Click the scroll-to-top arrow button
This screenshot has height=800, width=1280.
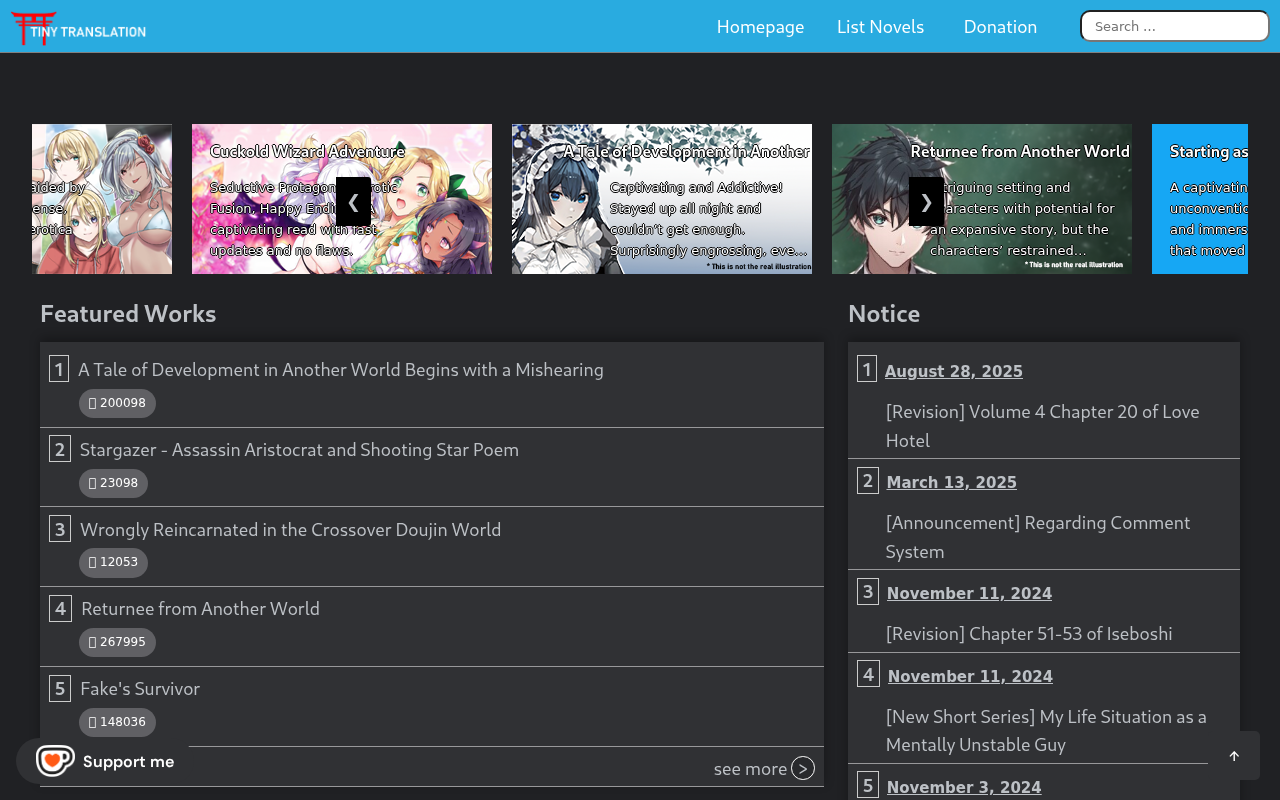(1234, 756)
